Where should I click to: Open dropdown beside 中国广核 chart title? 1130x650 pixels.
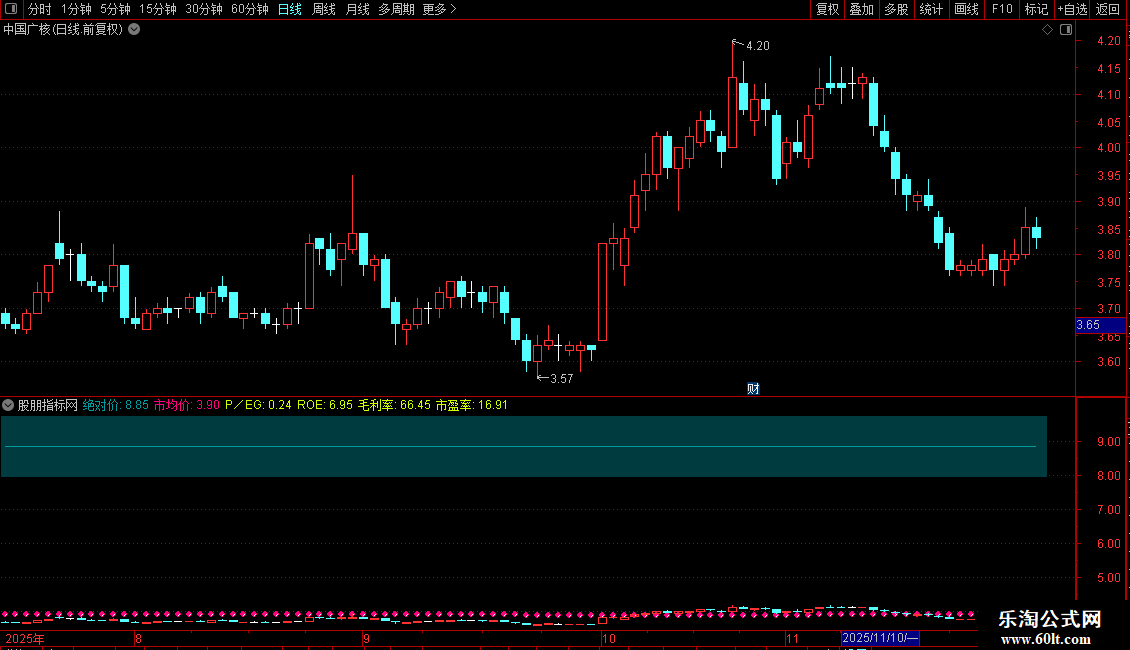point(134,30)
